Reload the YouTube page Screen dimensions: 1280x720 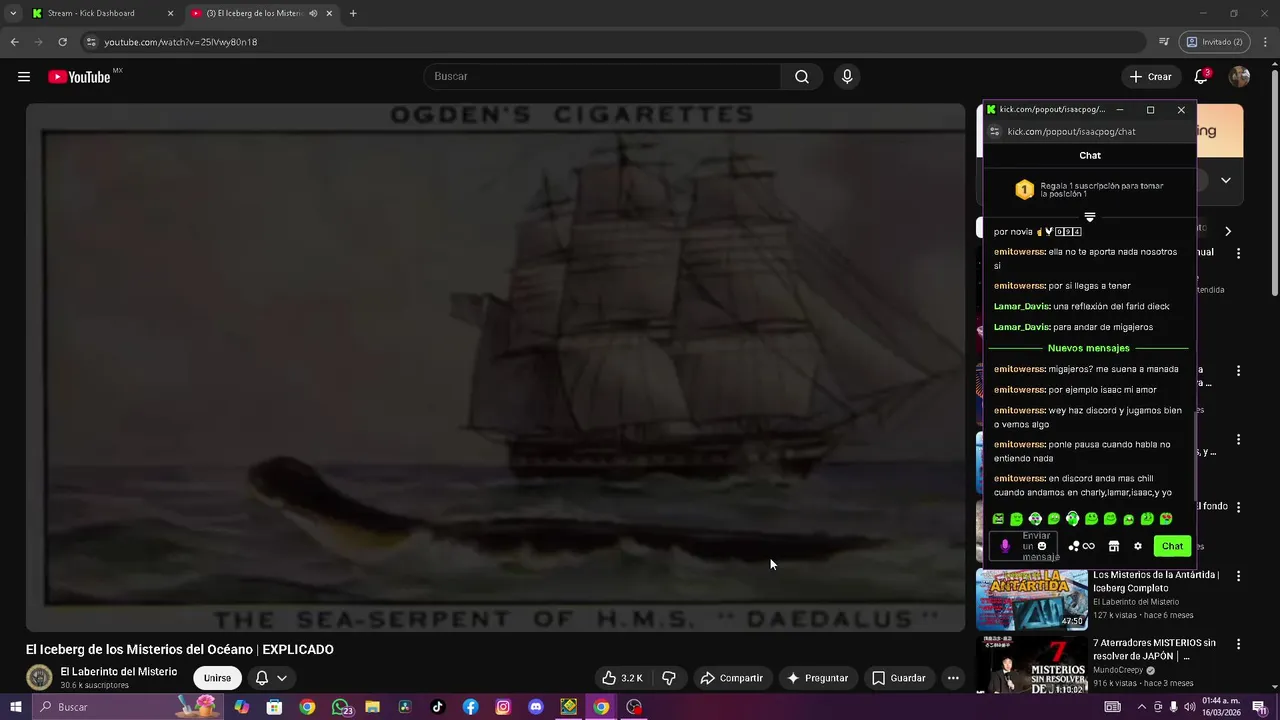[x=62, y=42]
